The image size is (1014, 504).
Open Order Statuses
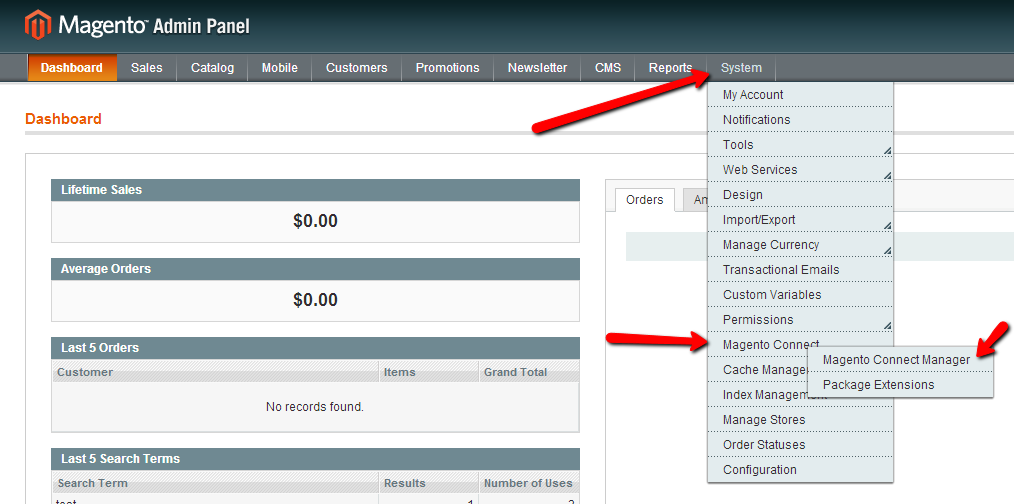coord(801,445)
